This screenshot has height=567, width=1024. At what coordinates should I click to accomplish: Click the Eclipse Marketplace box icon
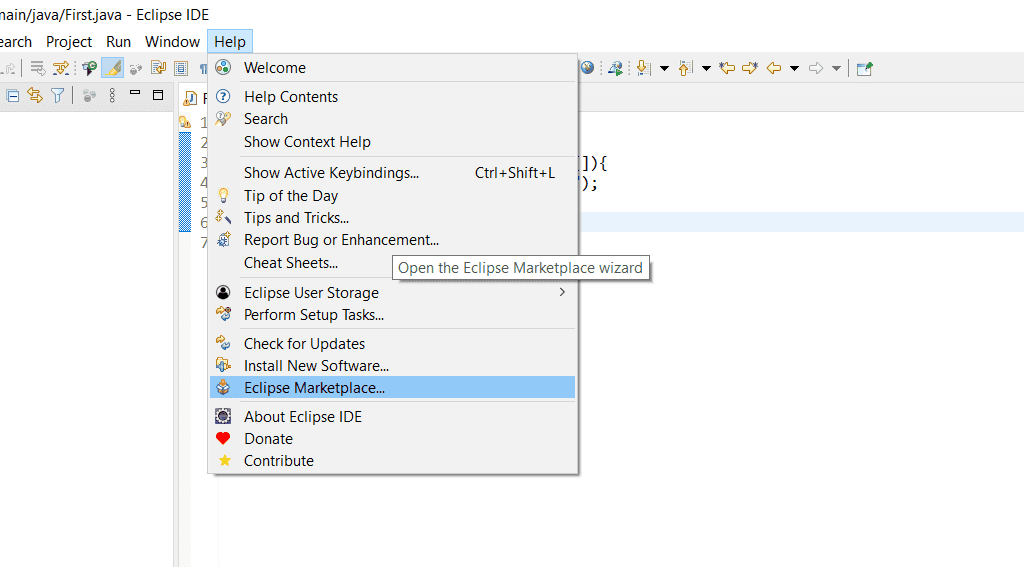(223, 387)
